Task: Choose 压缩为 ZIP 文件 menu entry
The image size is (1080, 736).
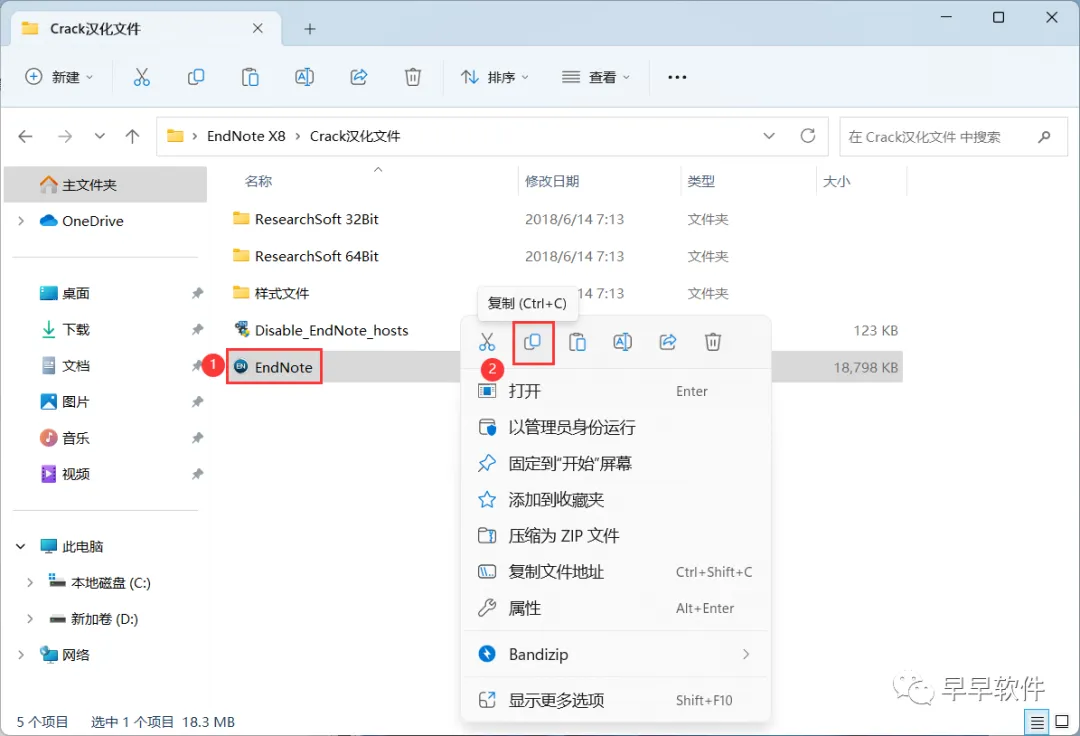Action: 616,536
